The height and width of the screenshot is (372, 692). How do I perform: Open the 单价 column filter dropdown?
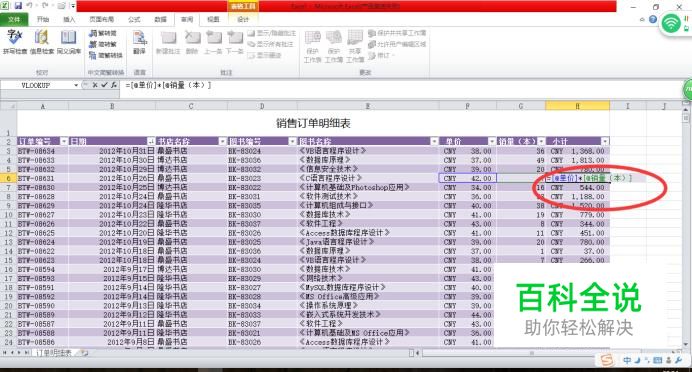pyautogui.click(x=492, y=141)
